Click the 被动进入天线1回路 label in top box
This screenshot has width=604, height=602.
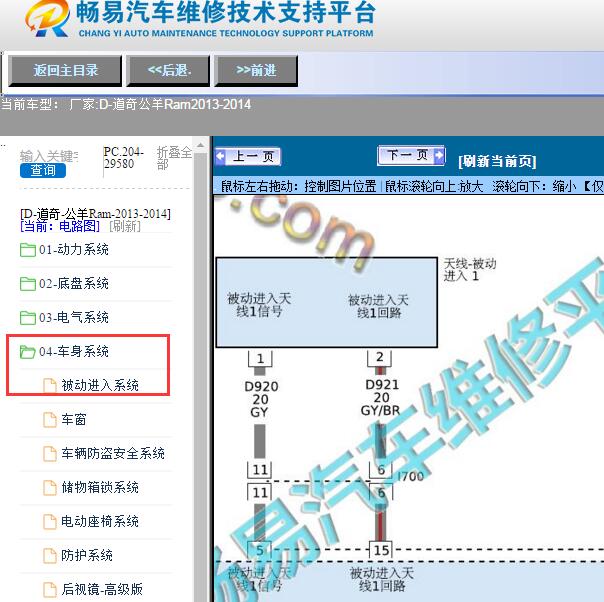[x=378, y=306]
